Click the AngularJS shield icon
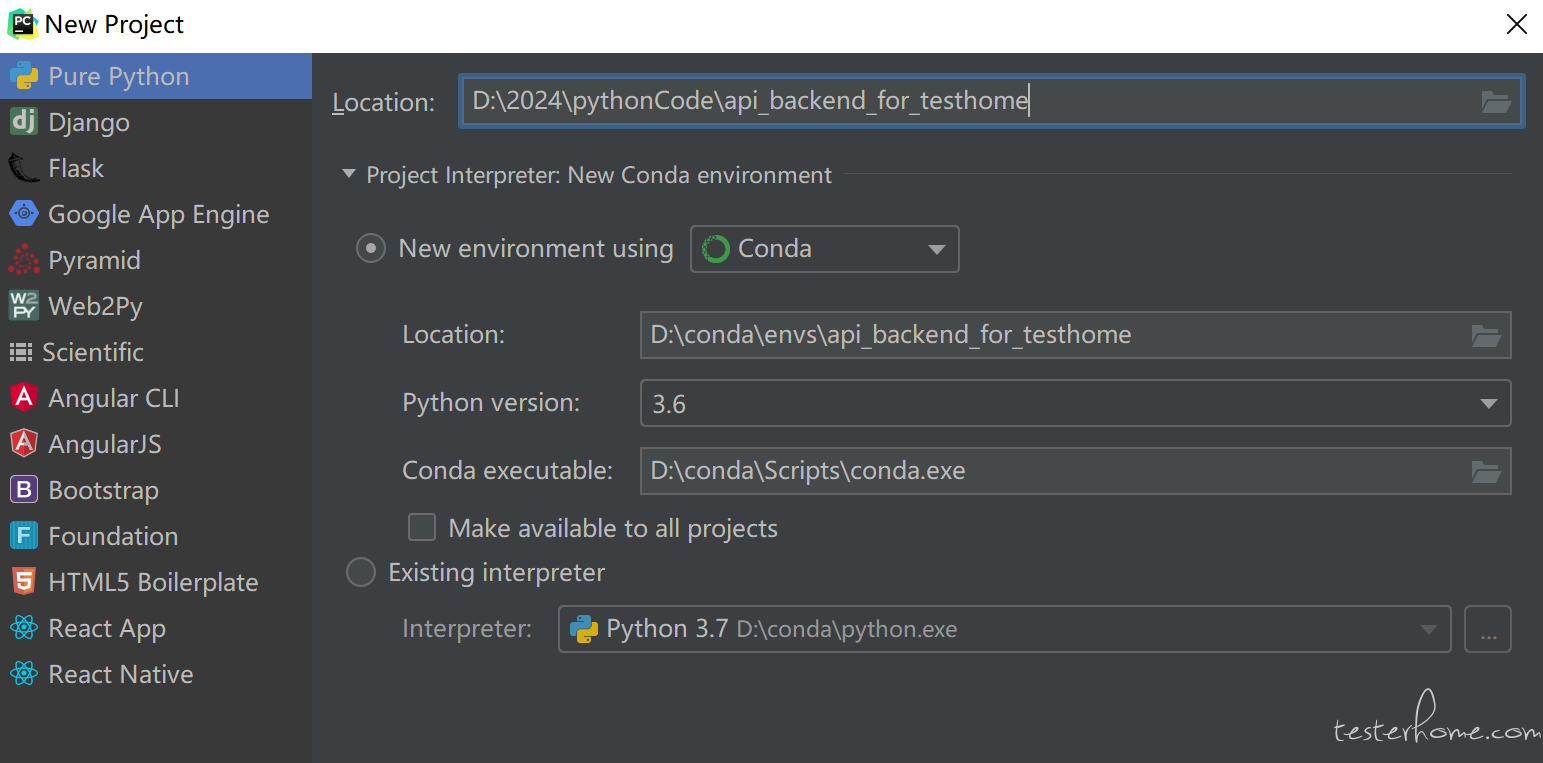1543x763 pixels. [x=24, y=444]
